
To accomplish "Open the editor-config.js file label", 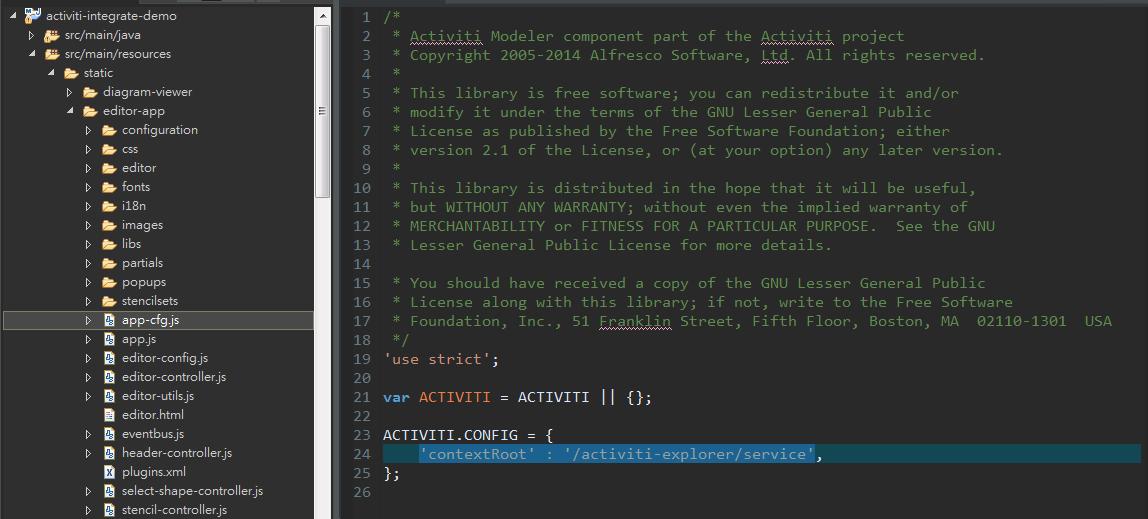I will 165,358.
